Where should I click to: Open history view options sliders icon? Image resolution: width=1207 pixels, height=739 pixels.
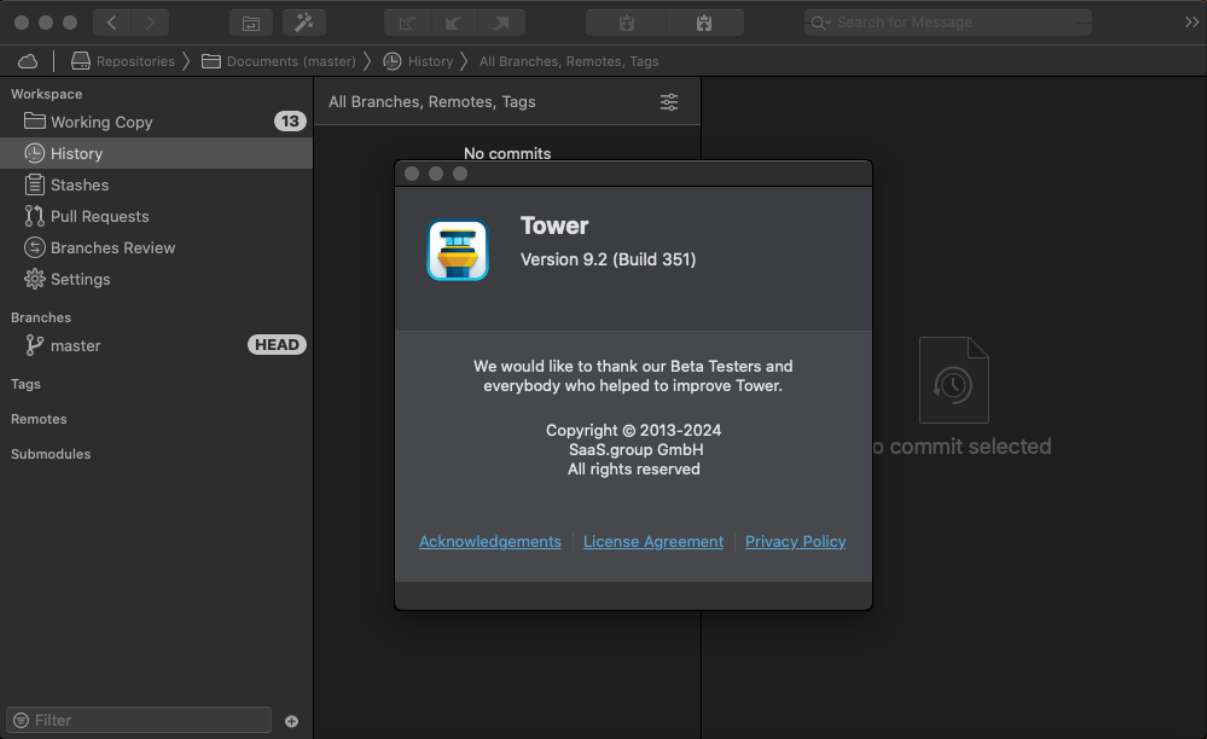669,102
